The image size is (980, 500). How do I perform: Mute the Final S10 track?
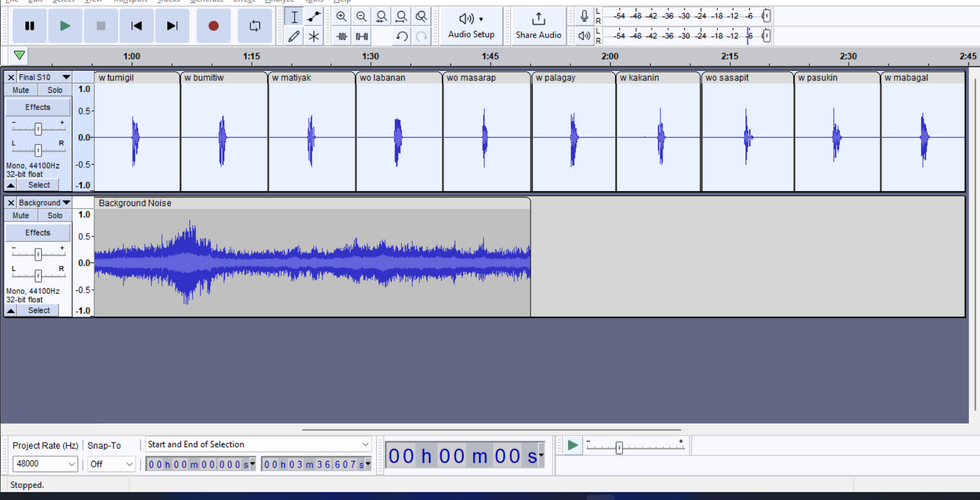click(21, 90)
